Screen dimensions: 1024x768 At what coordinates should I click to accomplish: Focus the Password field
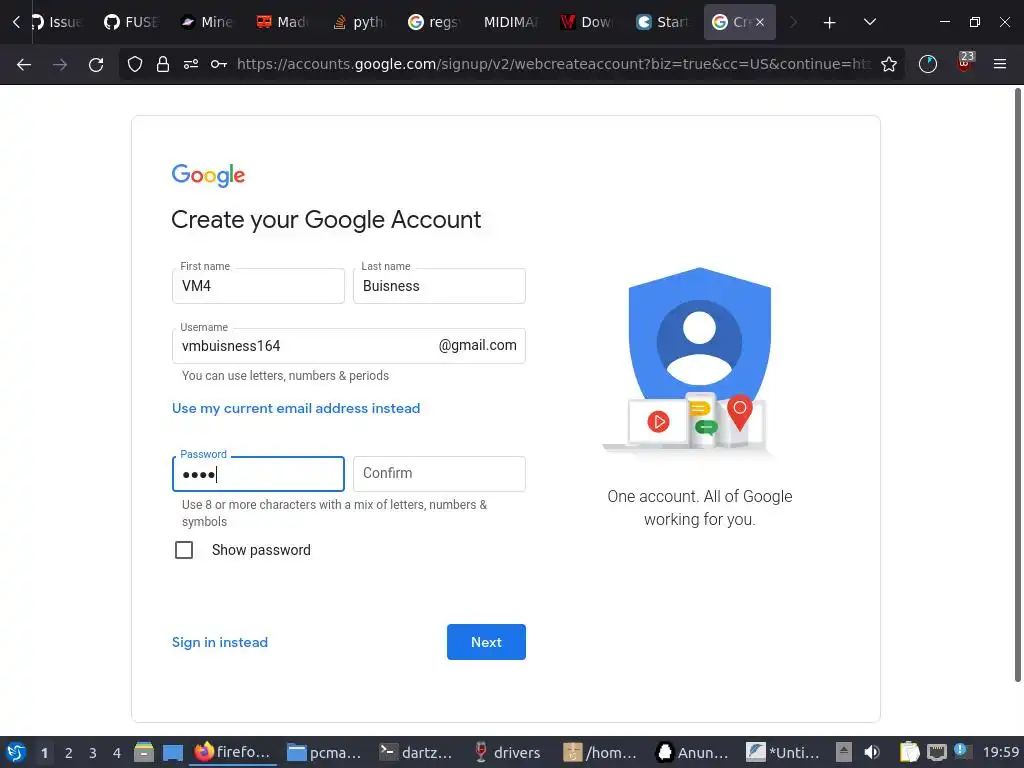[x=258, y=474]
